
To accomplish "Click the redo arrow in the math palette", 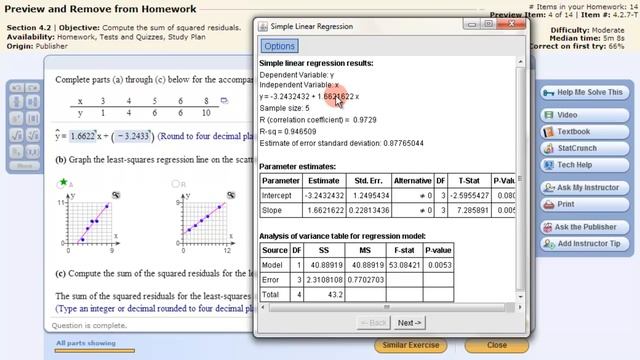I will point(33,88).
